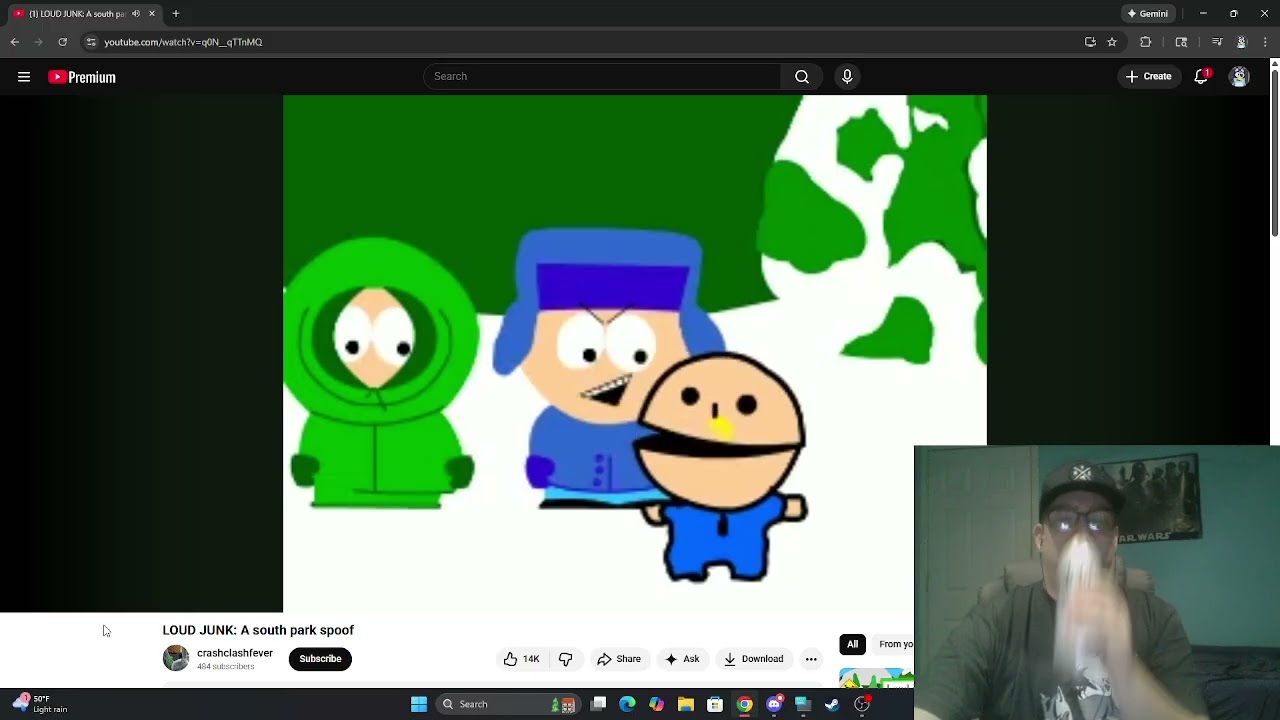
Task: Like the video with thumbs up
Action: coord(521,659)
